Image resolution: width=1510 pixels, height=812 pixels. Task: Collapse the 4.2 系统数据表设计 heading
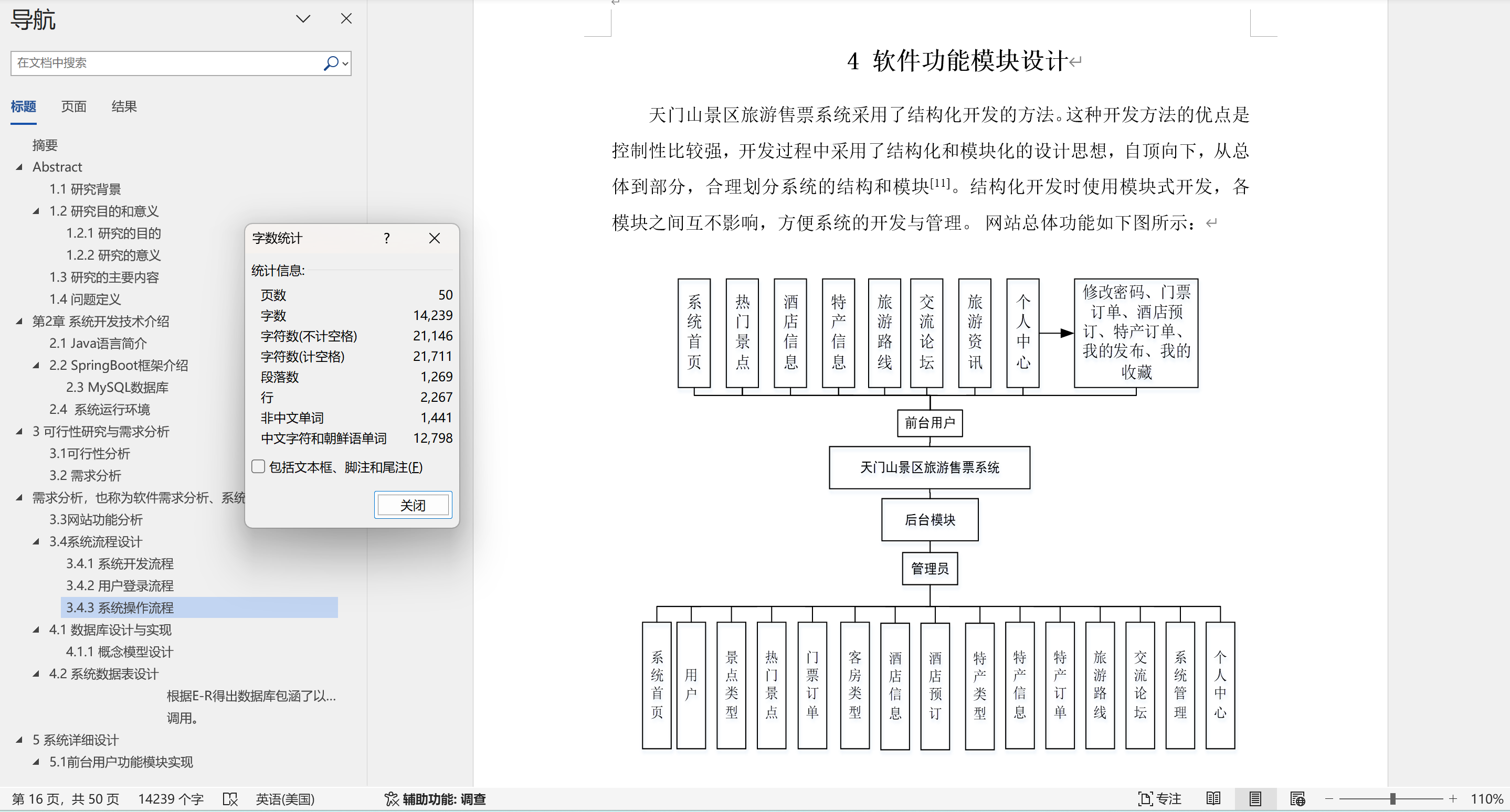tap(36, 674)
